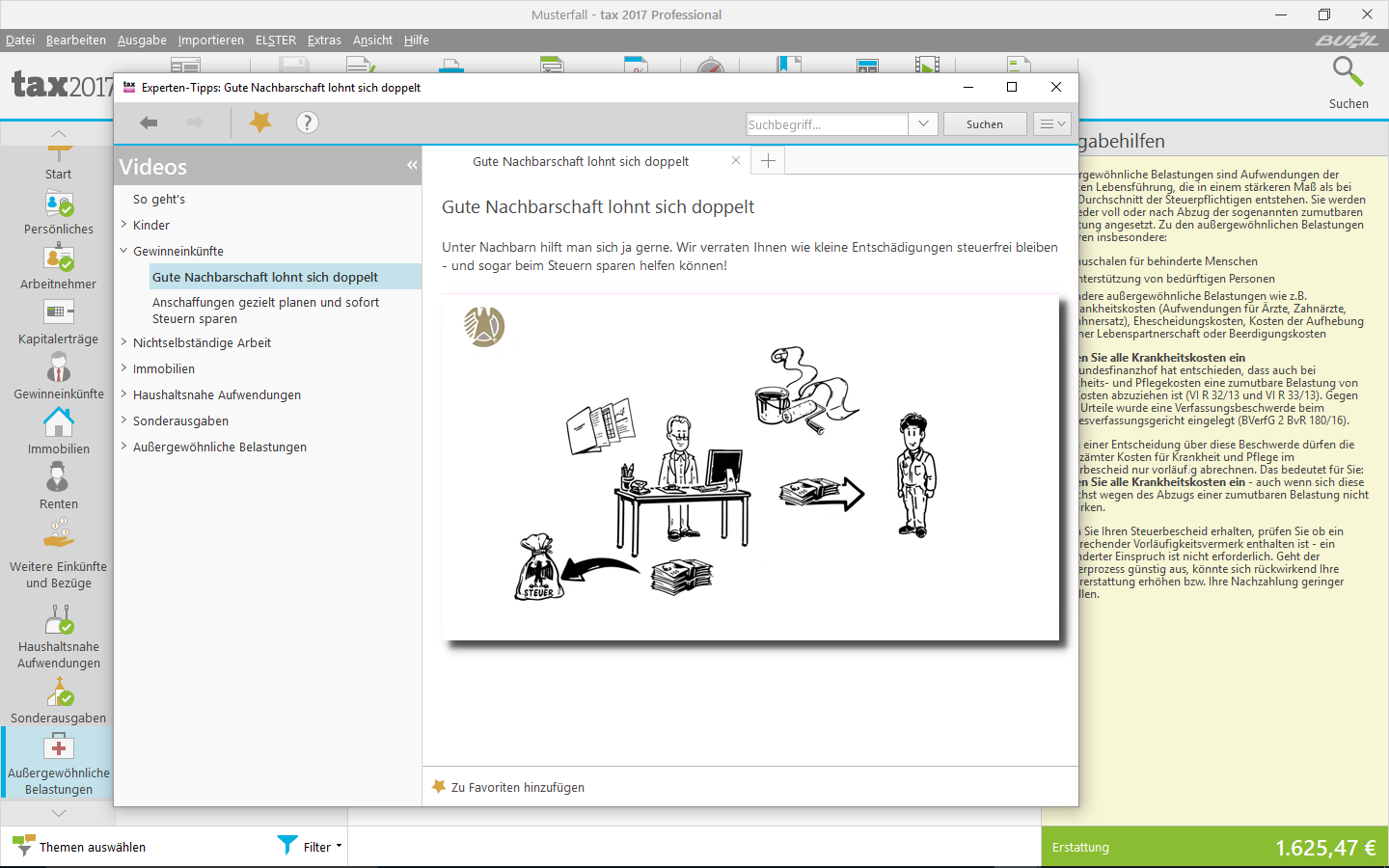The width and height of the screenshot is (1389, 868).
Task: Open the Ausgabe menu
Action: pyautogui.click(x=142, y=40)
